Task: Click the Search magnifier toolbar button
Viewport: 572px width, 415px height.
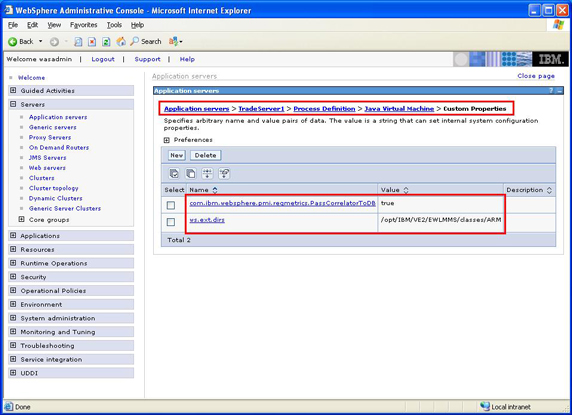Action: pyautogui.click(x=146, y=42)
